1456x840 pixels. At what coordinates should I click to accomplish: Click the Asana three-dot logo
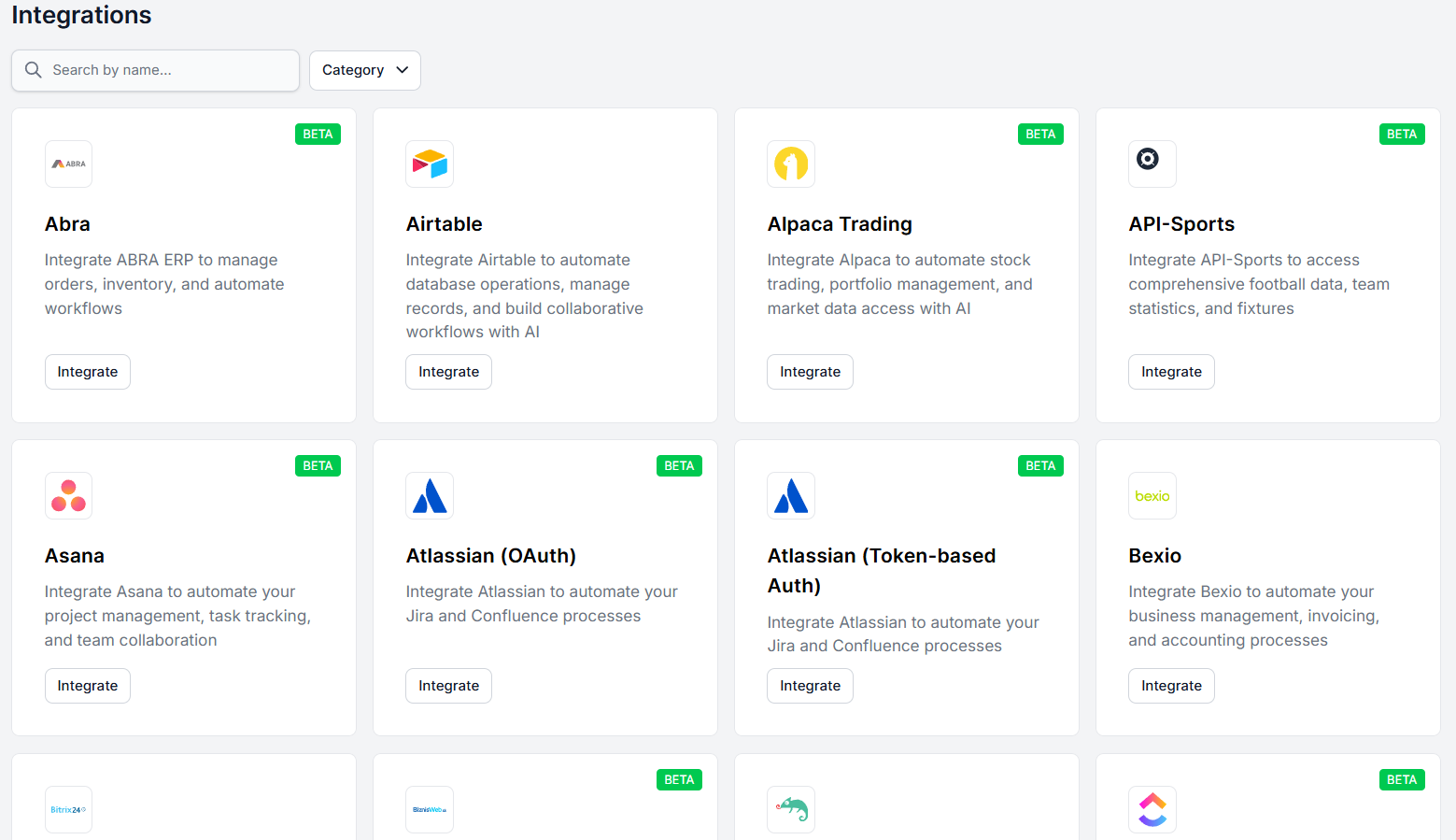(x=68, y=496)
